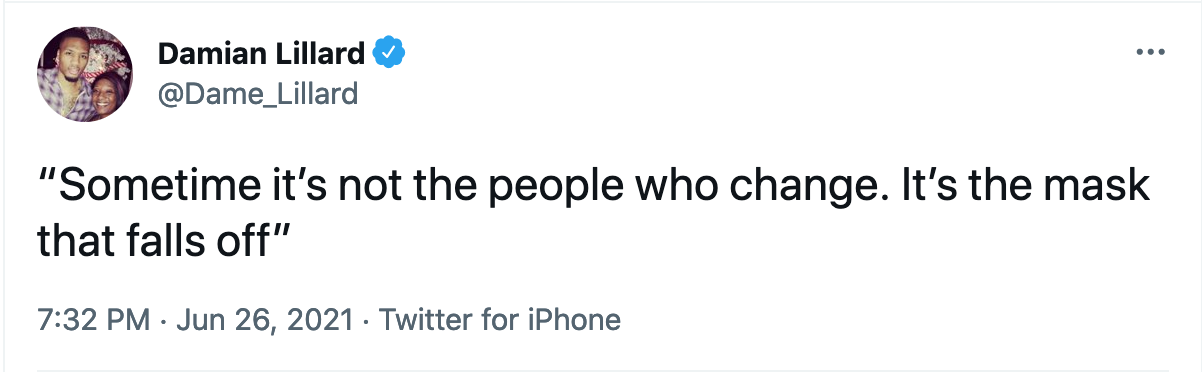Image resolution: width=1202 pixels, height=372 pixels.
Task: Visit the @Dame_Lillard handle link
Action: coord(258,94)
